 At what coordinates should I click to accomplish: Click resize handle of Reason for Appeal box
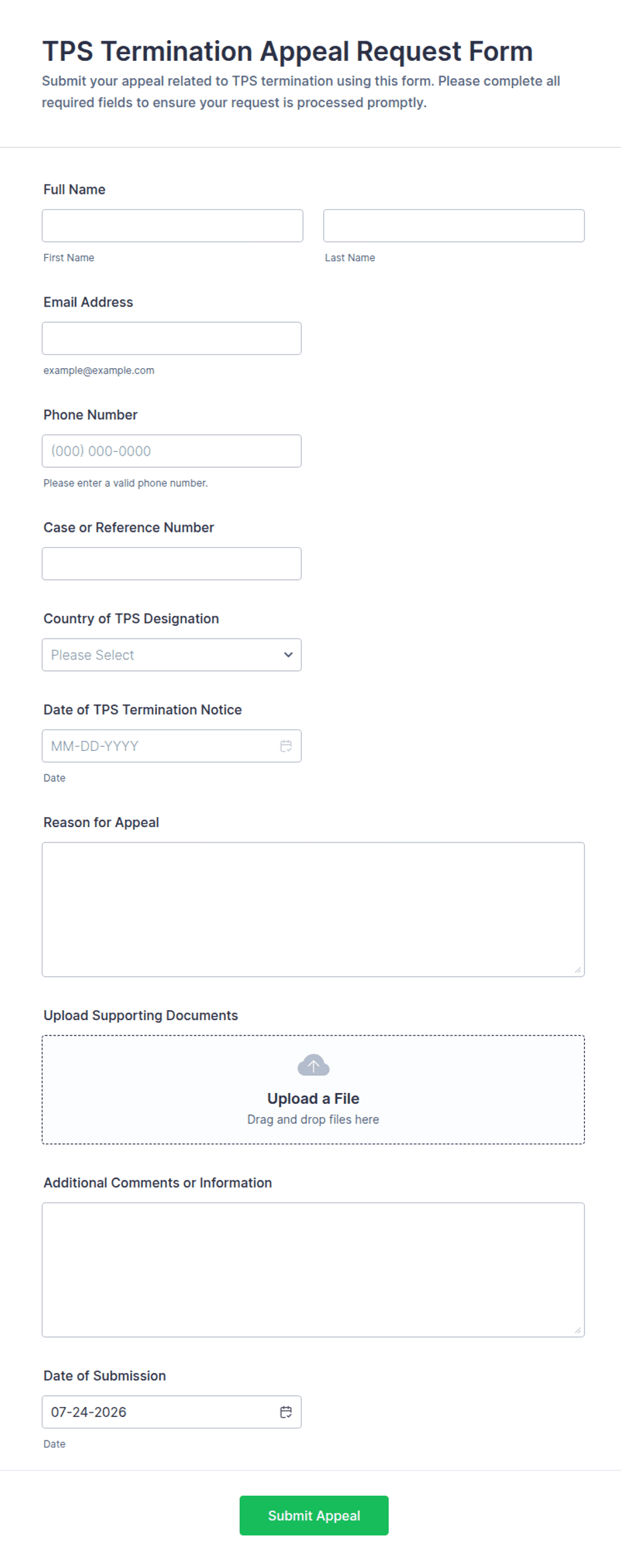[578, 970]
